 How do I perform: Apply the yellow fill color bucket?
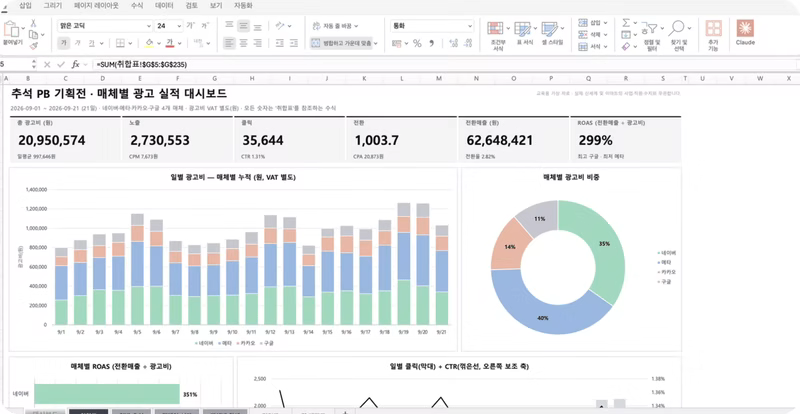click(149, 43)
